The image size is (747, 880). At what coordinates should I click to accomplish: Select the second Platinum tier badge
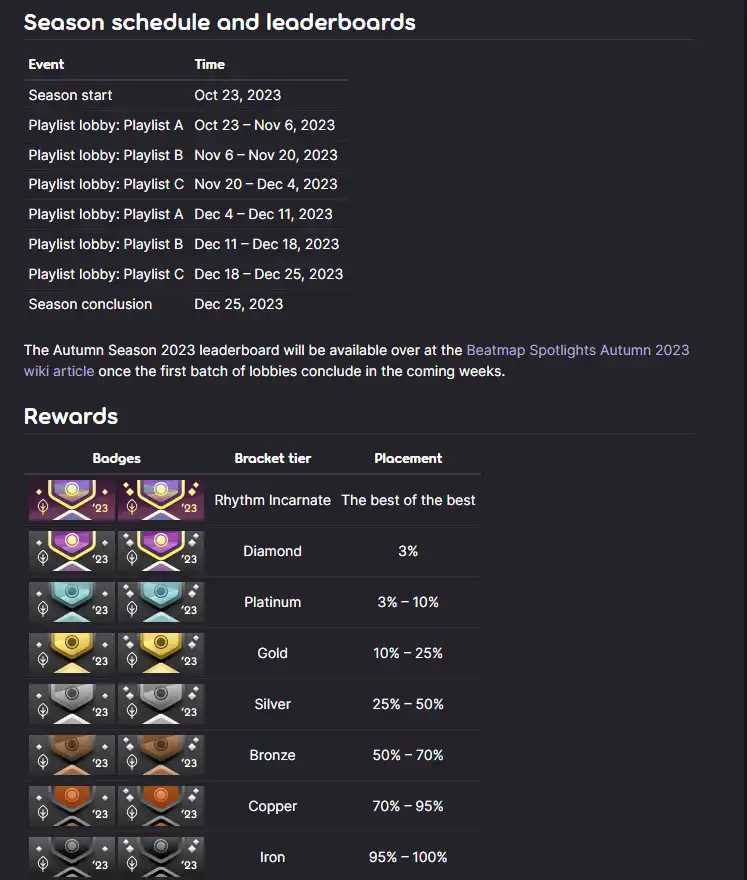(x=161, y=602)
